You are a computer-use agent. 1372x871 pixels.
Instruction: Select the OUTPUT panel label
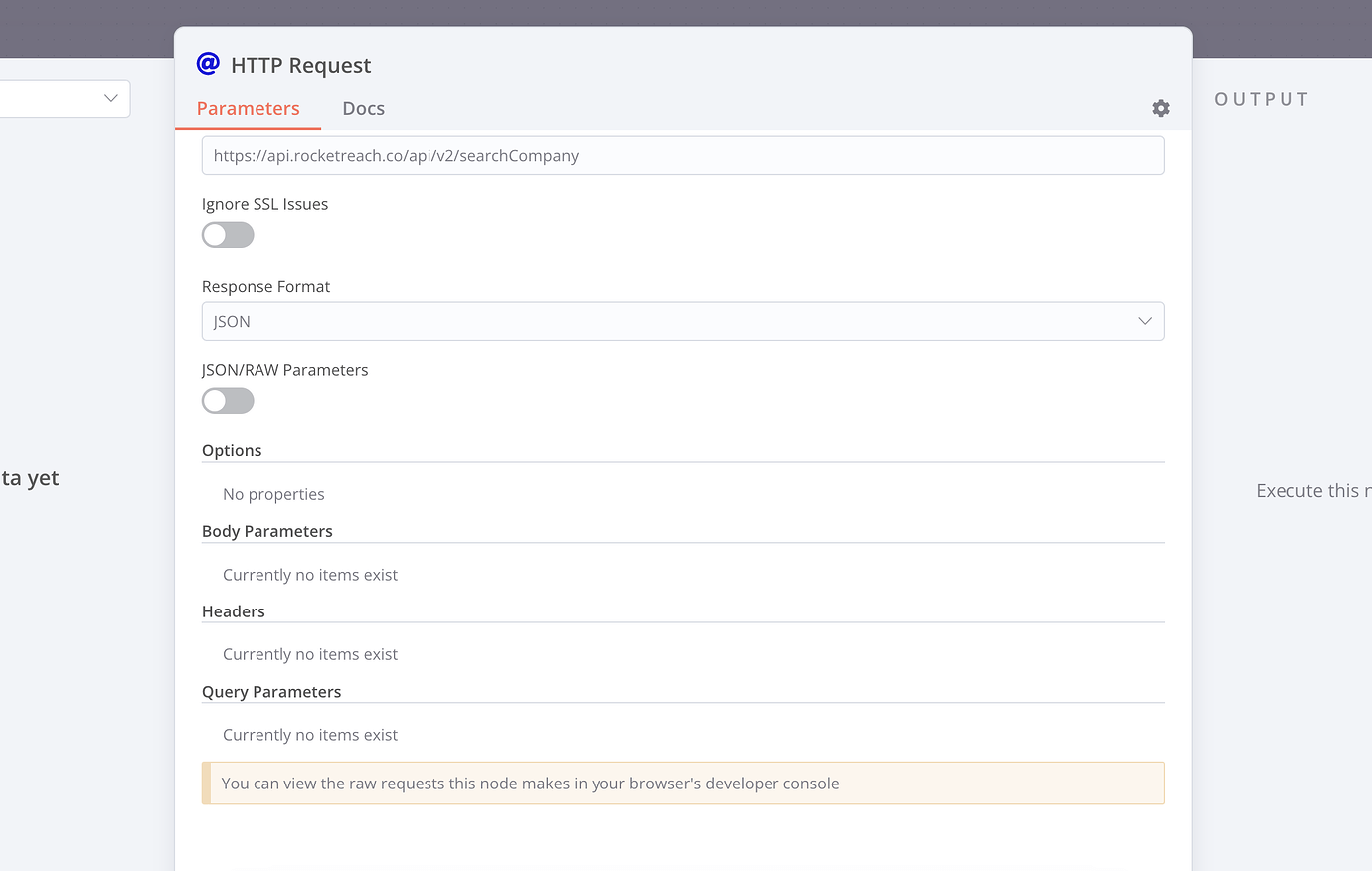coord(1261,98)
